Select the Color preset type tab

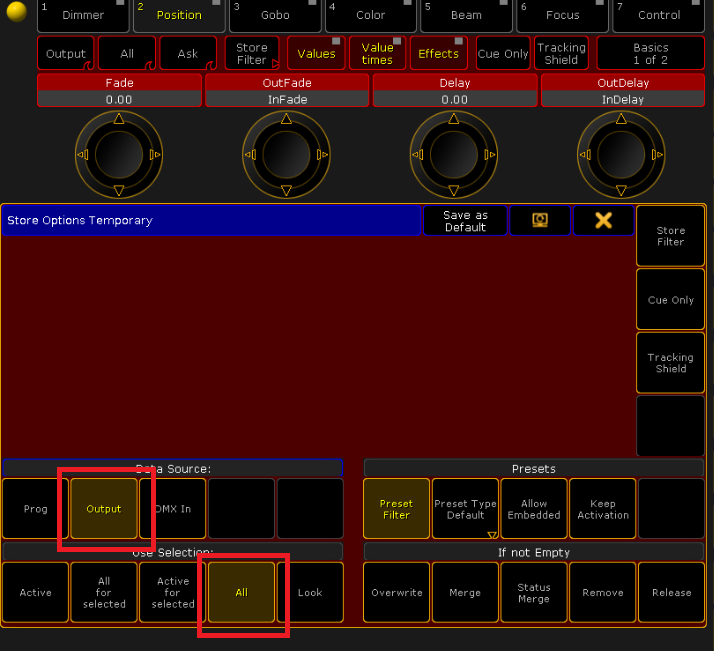[x=370, y=15]
